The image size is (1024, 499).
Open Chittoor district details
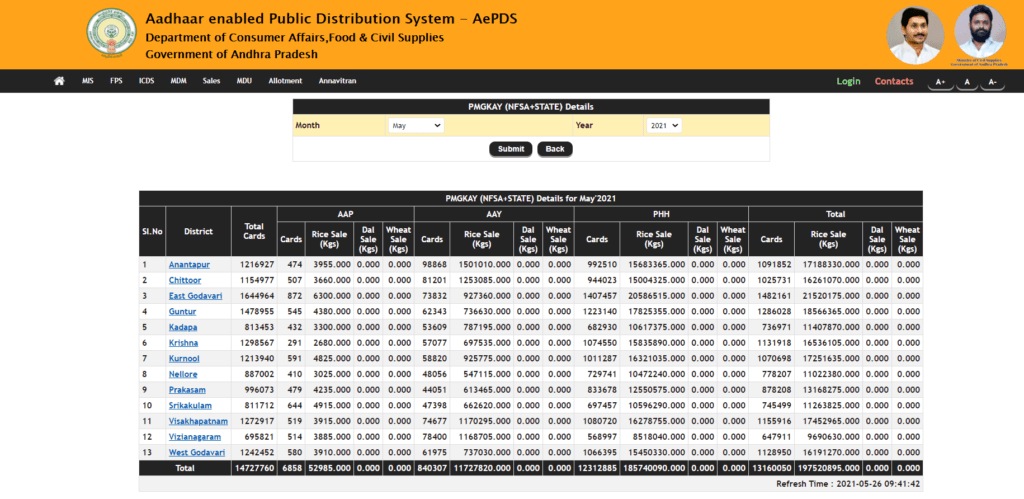[x=185, y=280]
